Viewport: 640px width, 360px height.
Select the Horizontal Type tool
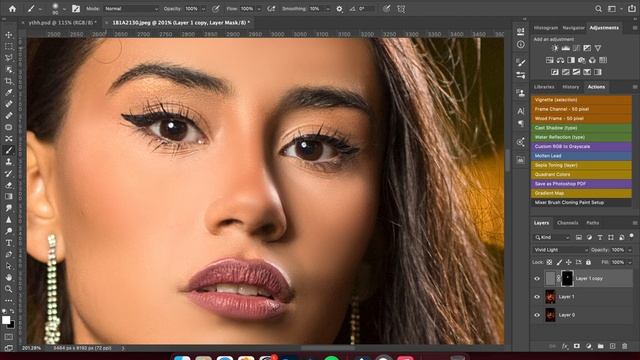coord(9,243)
